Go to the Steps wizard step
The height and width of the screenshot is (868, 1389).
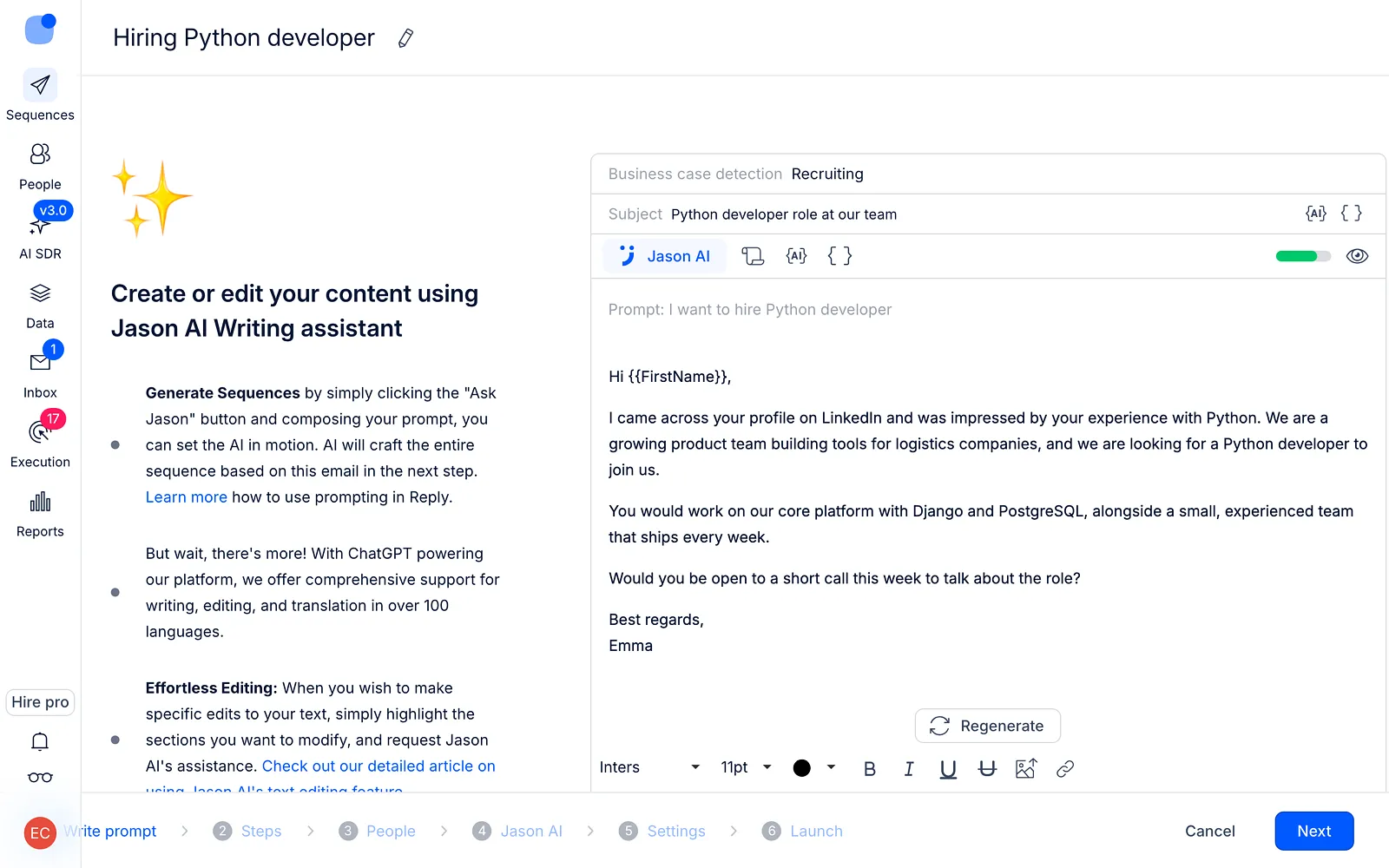(247, 831)
